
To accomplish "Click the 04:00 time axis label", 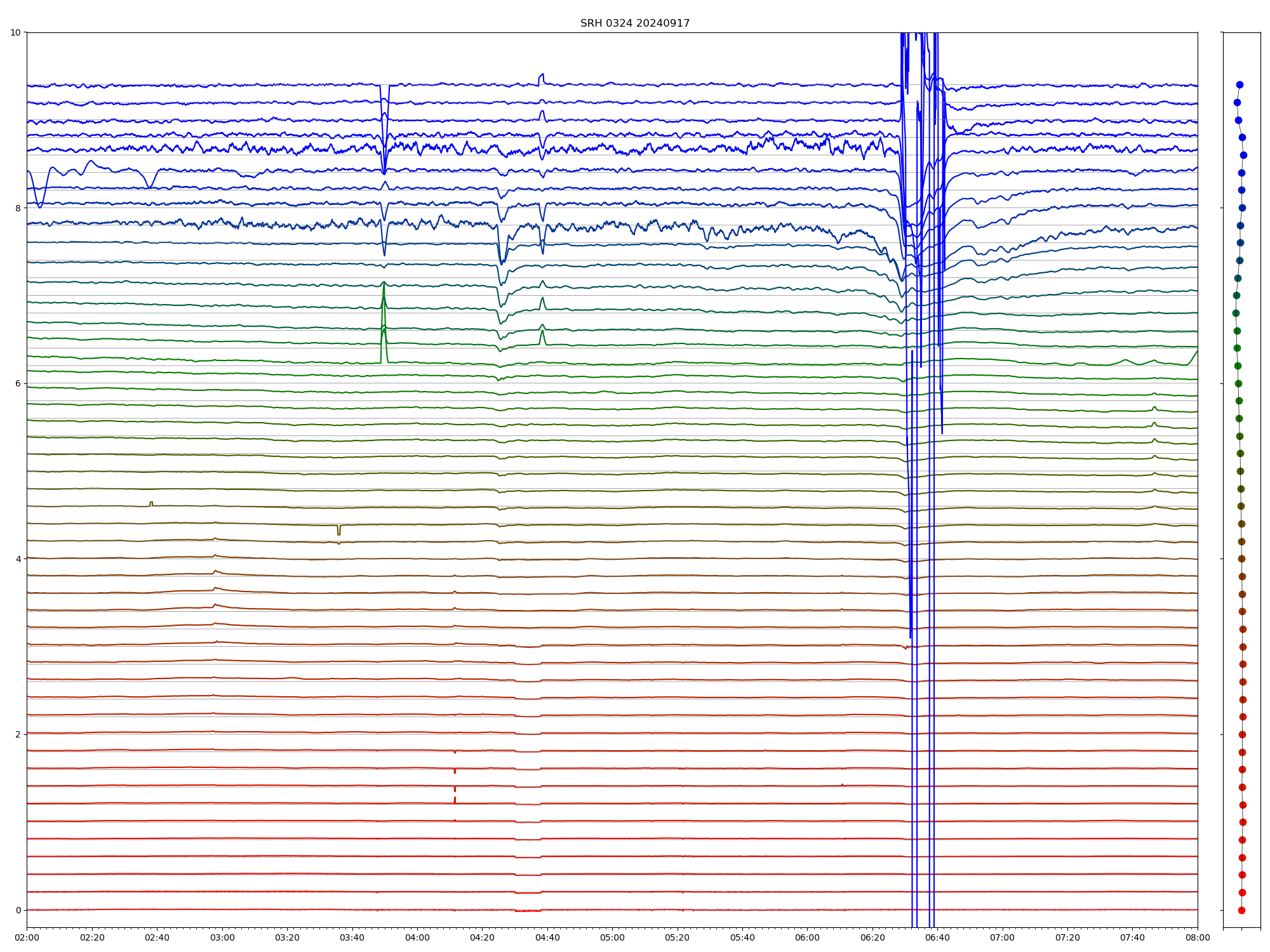I will click(x=417, y=938).
